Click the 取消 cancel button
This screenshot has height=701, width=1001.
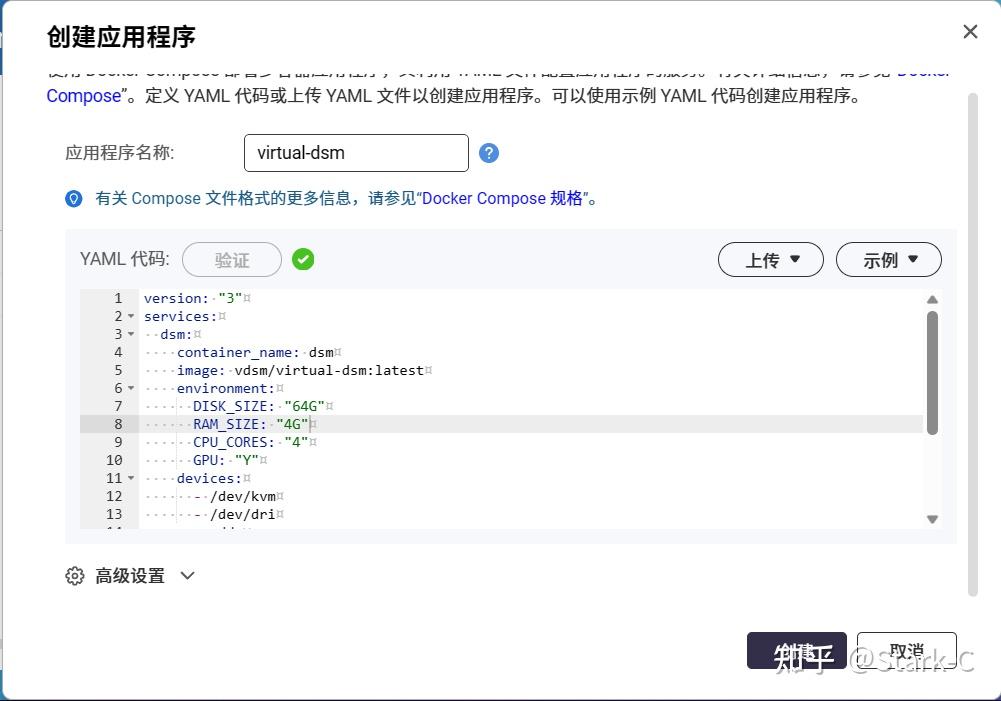pos(906,649)
